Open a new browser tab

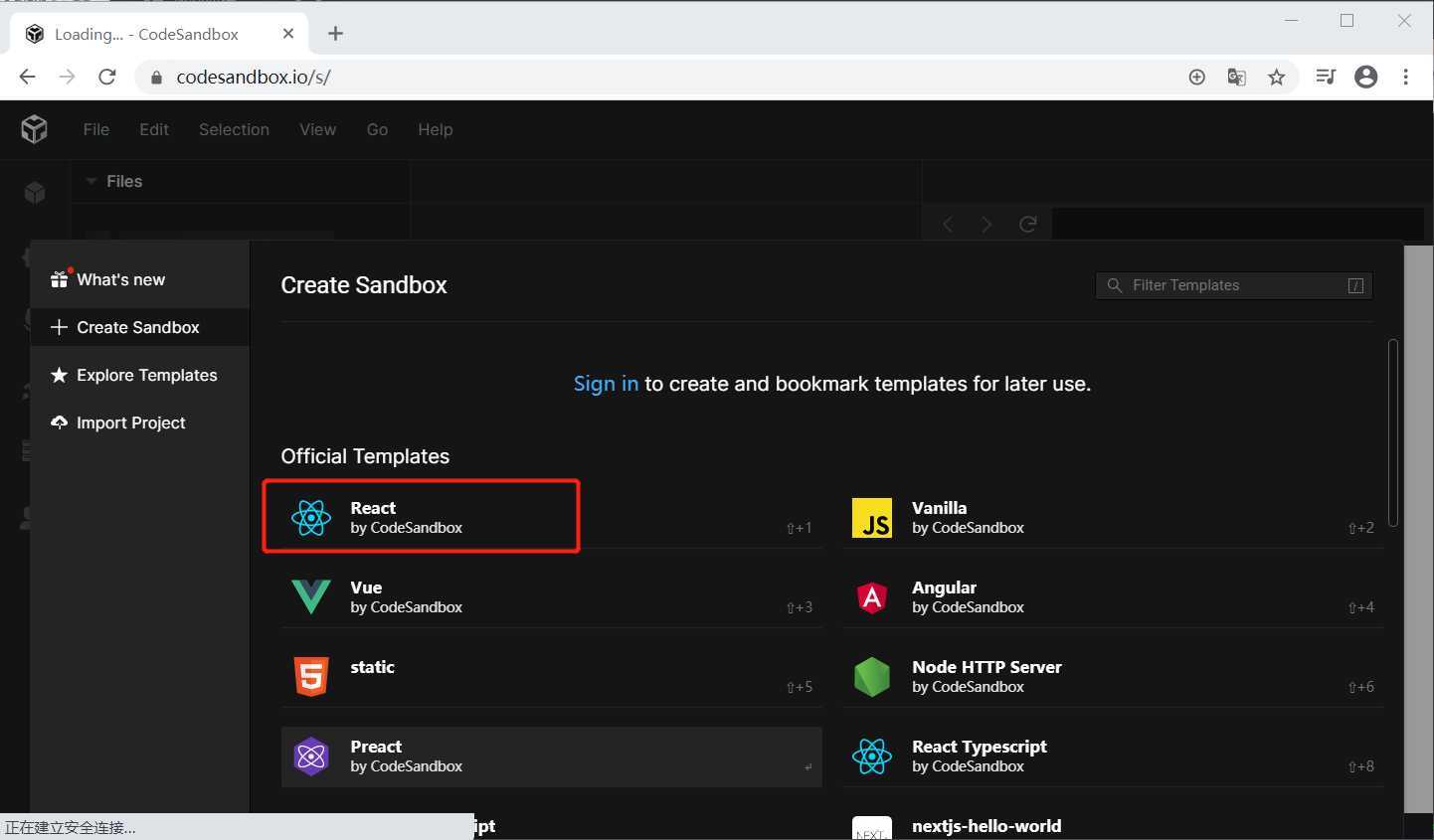pos(335,34)
